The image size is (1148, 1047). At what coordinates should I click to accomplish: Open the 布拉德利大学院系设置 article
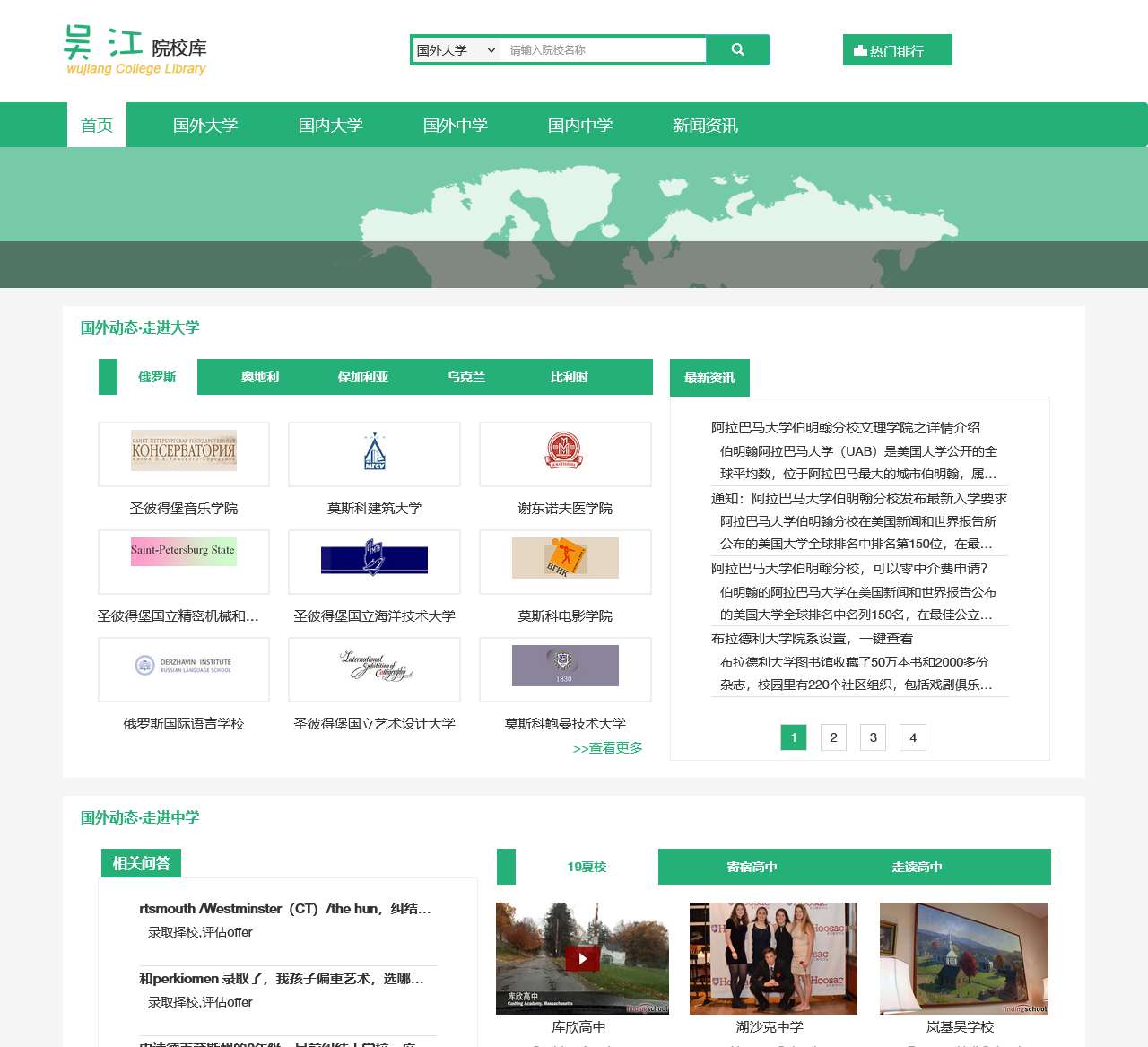coord(812,639)
